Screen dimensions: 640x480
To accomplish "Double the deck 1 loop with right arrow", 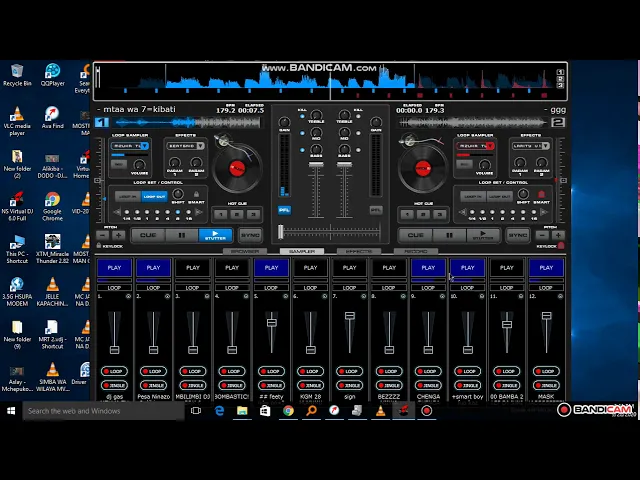I will tap(199, 212).
